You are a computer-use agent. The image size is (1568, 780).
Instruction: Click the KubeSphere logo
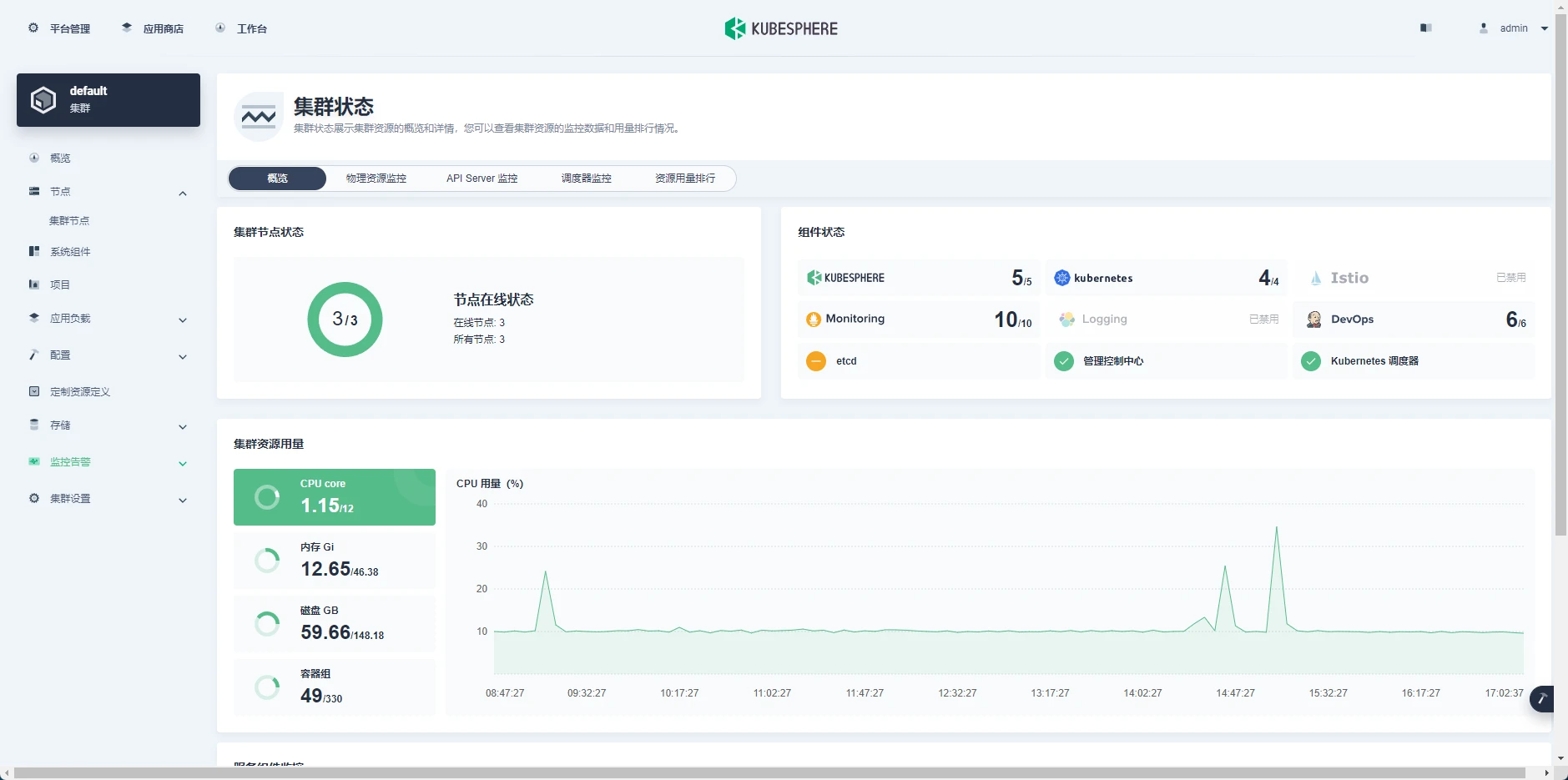coord(781,28)
